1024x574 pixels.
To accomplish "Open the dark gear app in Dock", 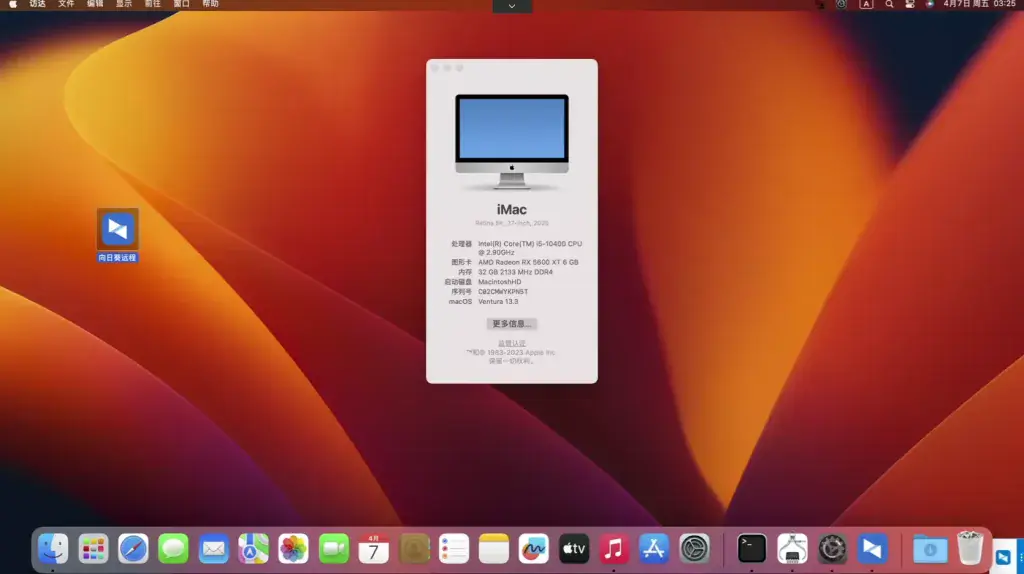I will click(x=832, y=549).
